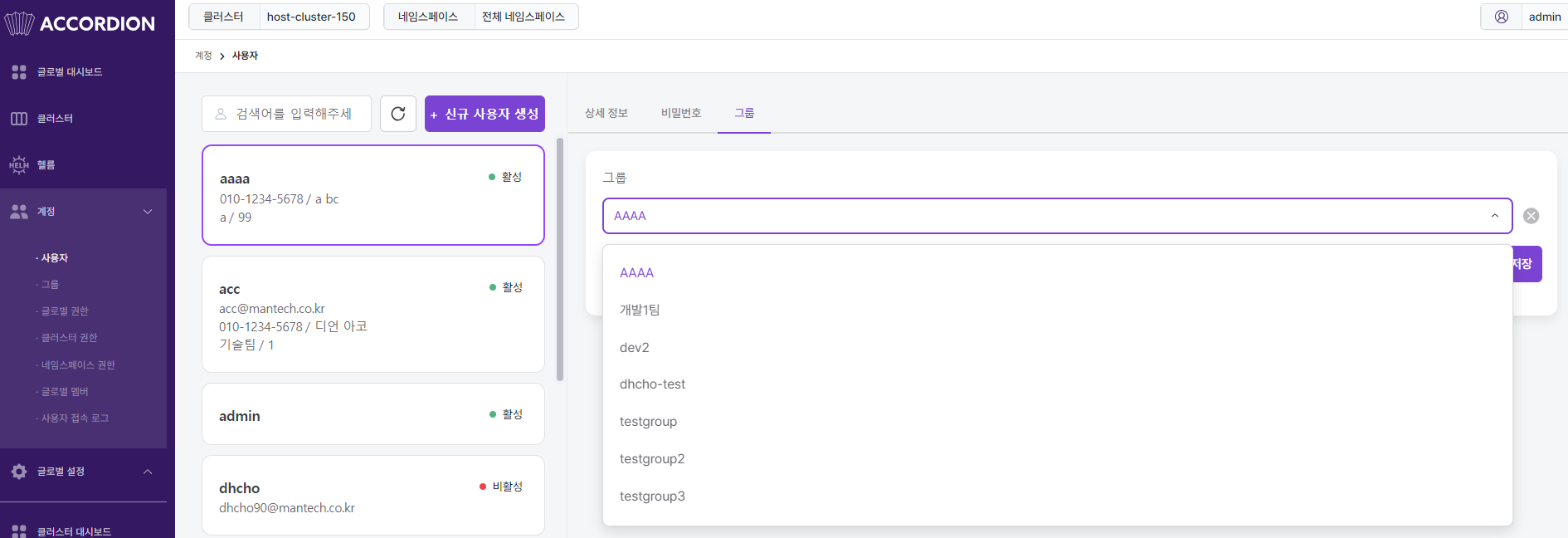This screenshot has height=538, width=1568.
Task: Open the global dashboard grid icon
Action: [x=19, y=72]
